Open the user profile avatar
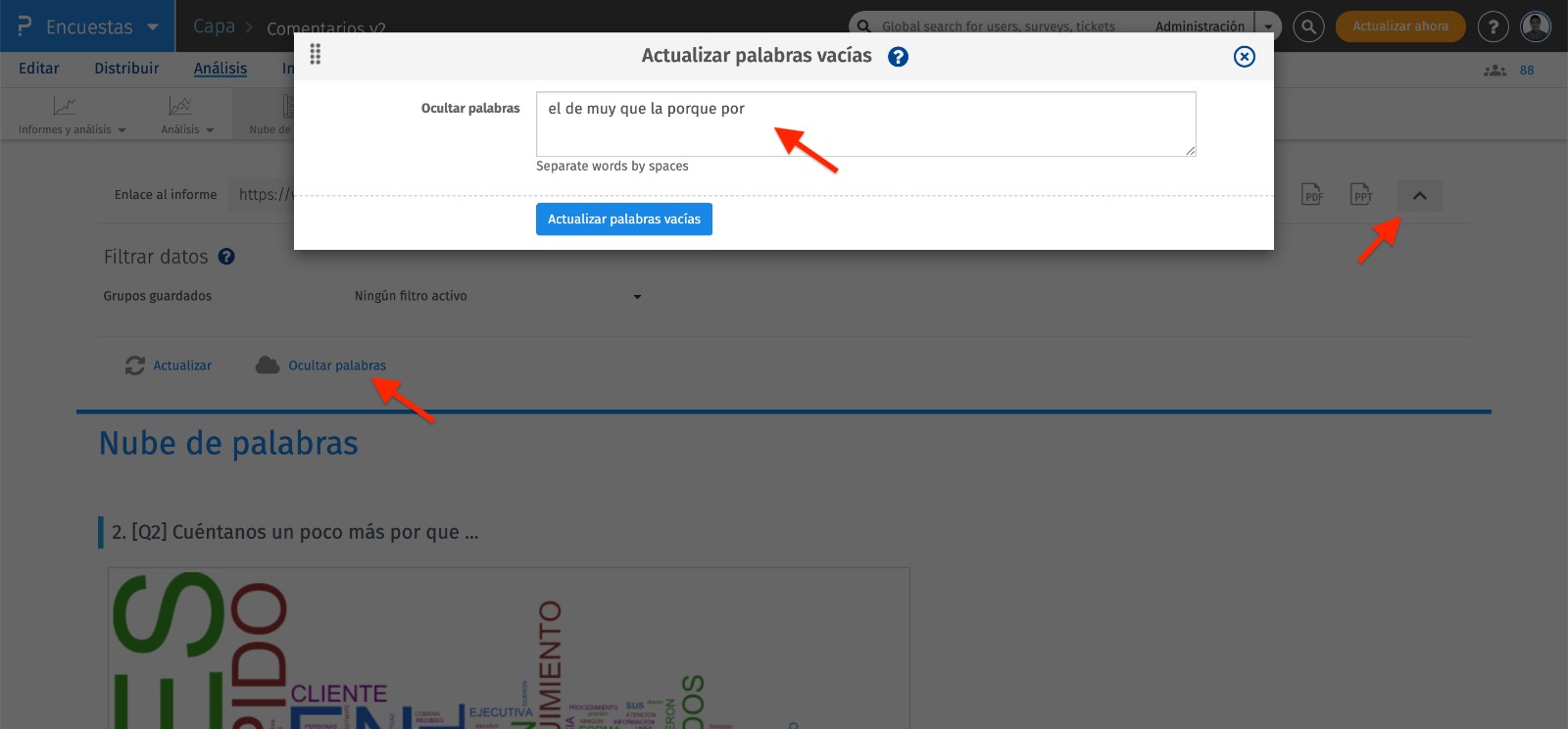This screenshot has height=729, width=1568. pos(1536,26)
